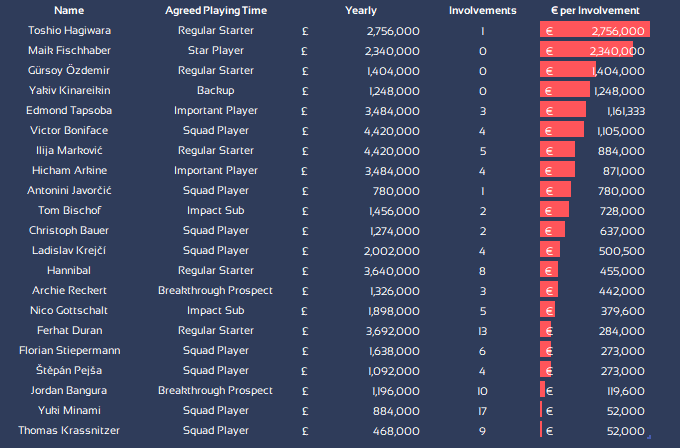The width and height of the screenshot is (680, 448).
Task: Select Archie Reckert's Breakthrough Prospect cell
Action: tap(215, 291)
